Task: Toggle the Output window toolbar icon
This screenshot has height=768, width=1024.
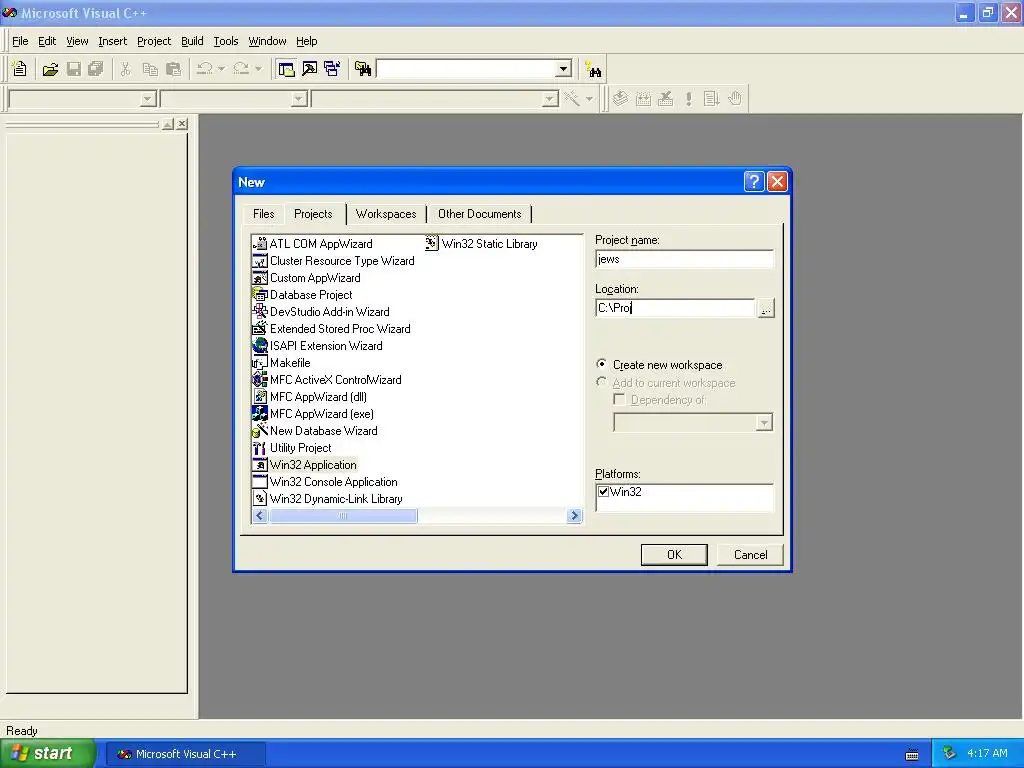Action: click(x=310, y=69)
